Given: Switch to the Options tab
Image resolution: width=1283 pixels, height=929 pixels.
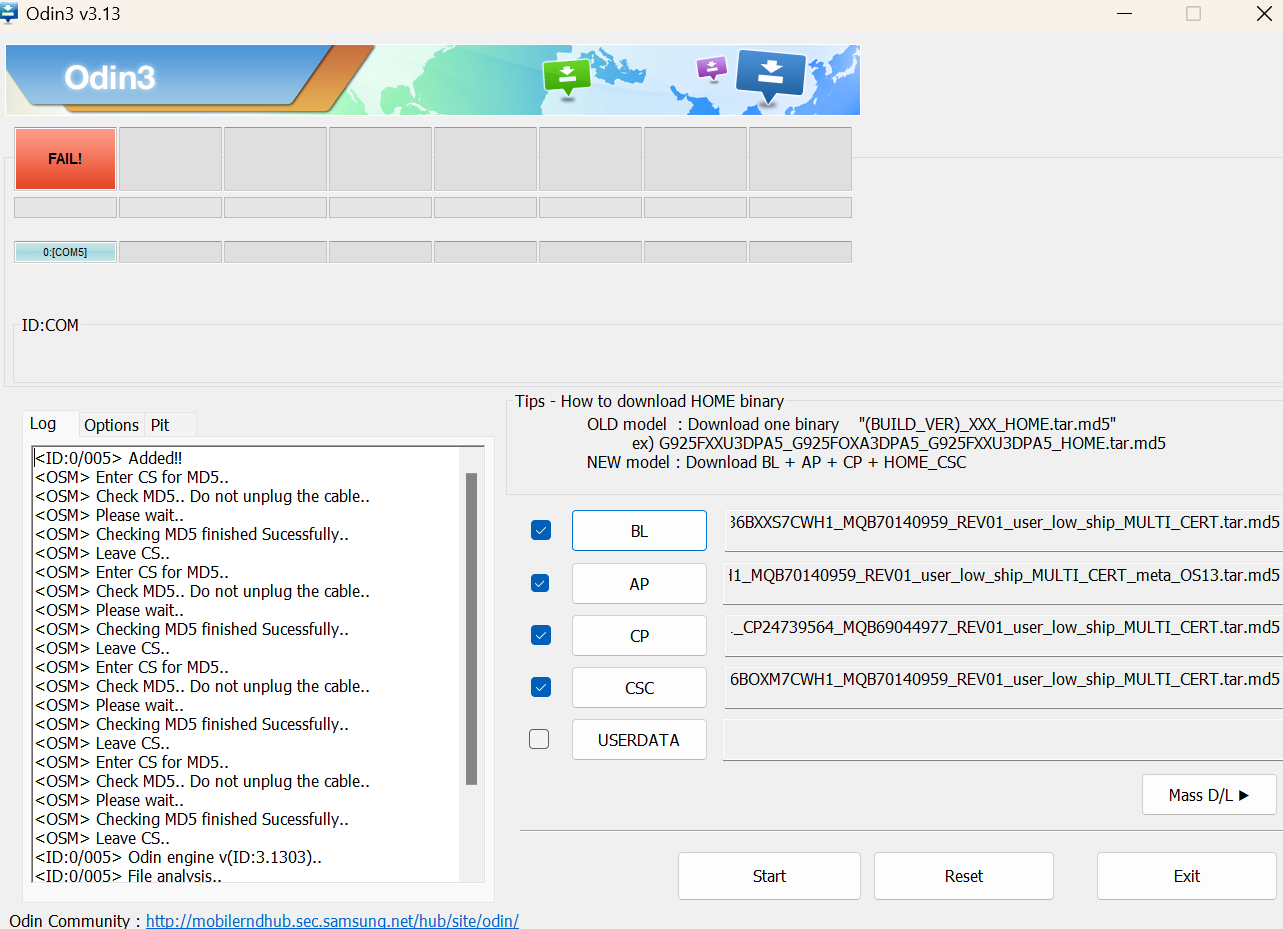Looking at the screenshot, I should click(111, 425).
